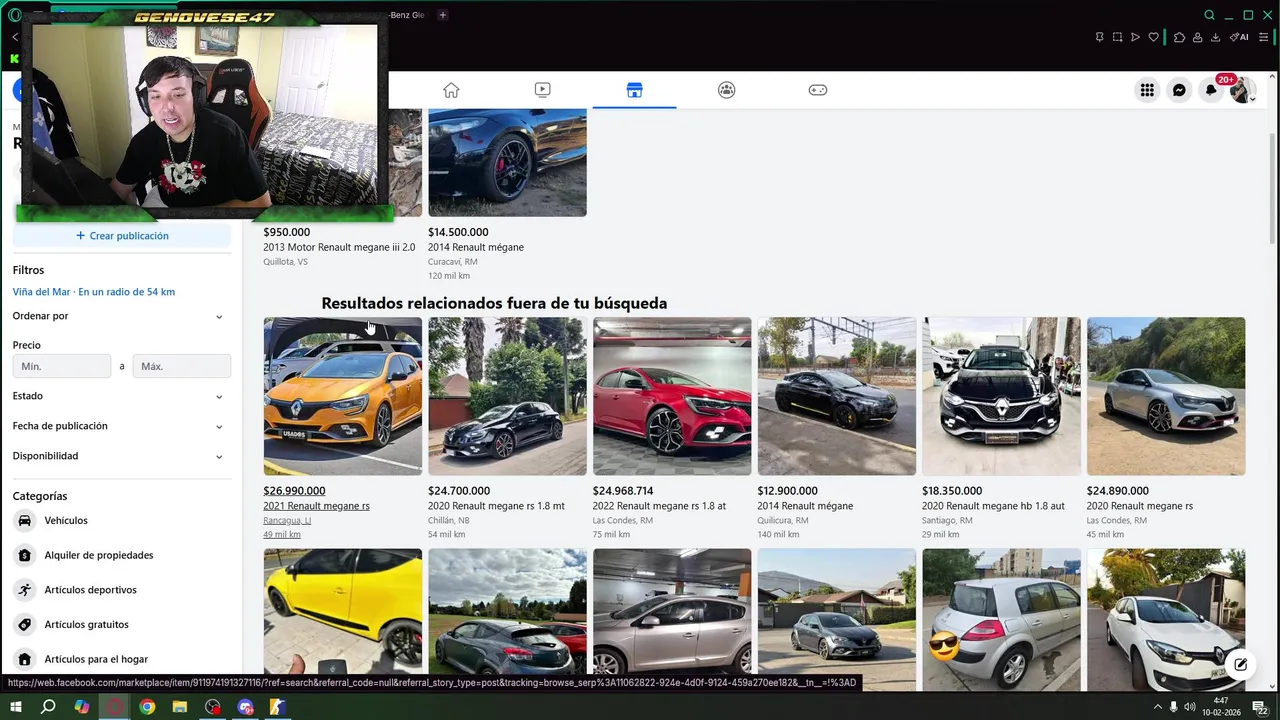The image size is (1280, 720).
Task: Click the $26.990.000 price text
Action: point(294,491)
